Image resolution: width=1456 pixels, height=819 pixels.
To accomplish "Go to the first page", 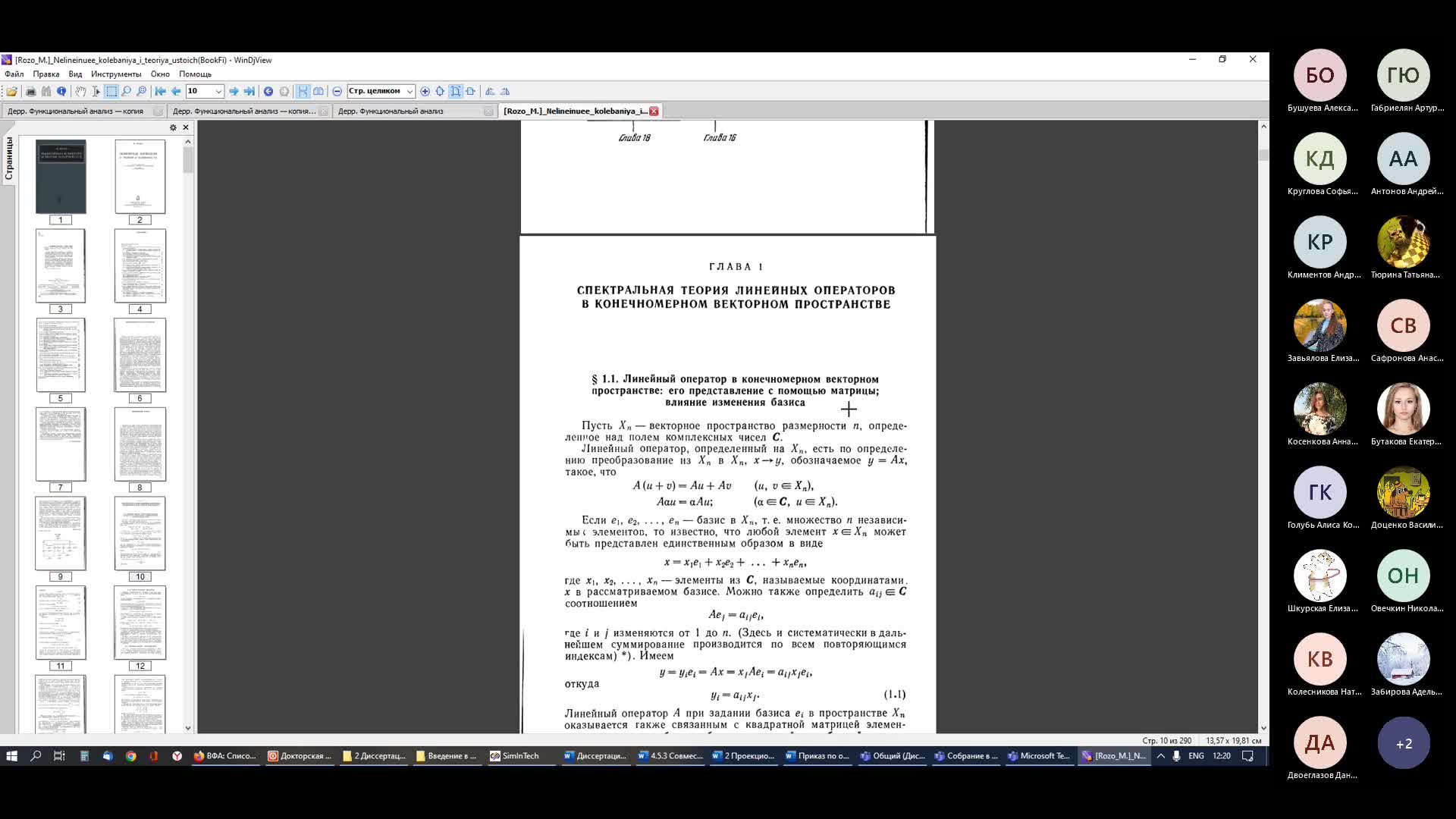I will click(x=161, y=91).
